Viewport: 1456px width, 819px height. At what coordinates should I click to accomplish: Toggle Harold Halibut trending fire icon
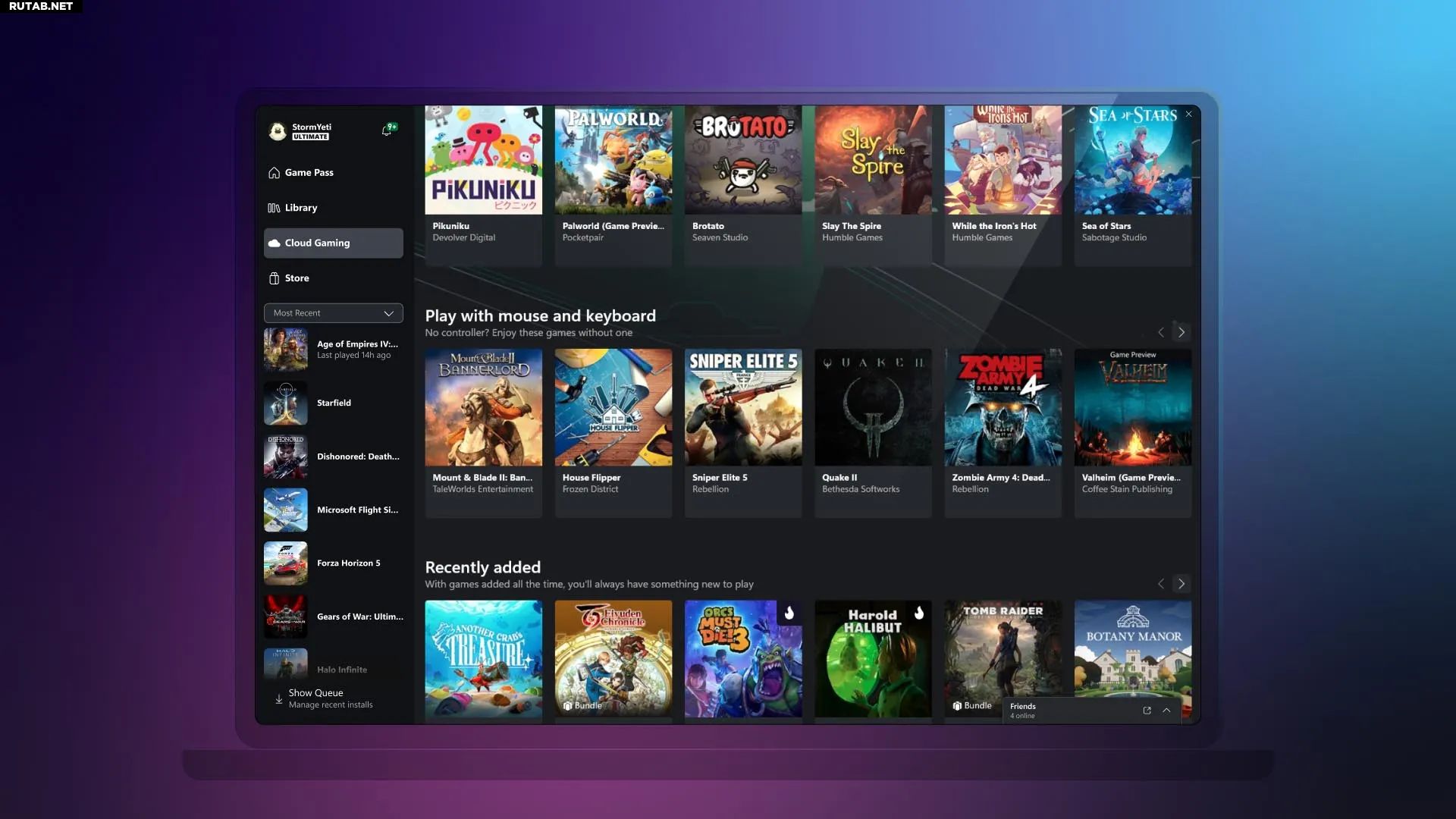click(x=919, y=613)
